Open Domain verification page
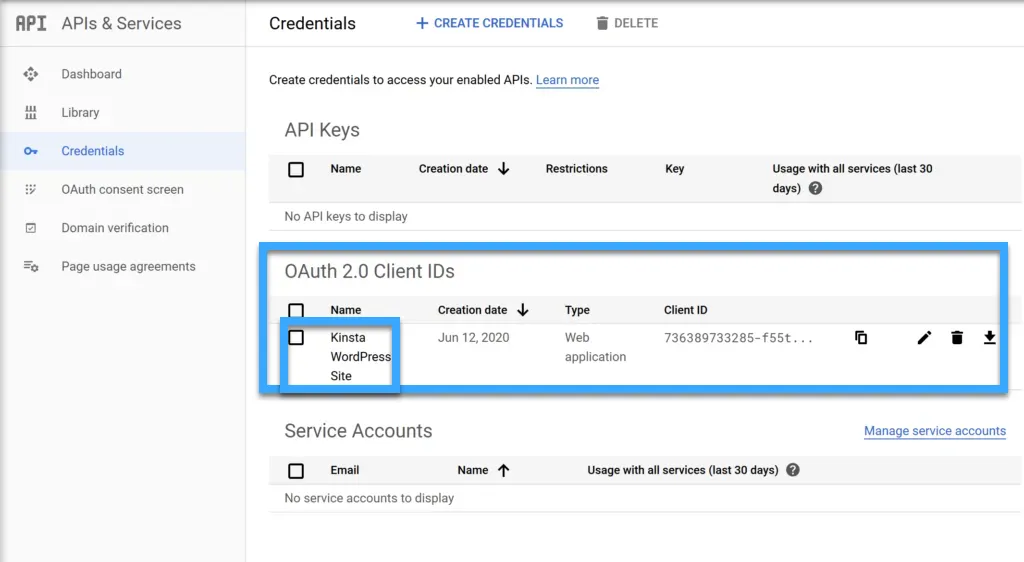 click(x=115, y=228)
